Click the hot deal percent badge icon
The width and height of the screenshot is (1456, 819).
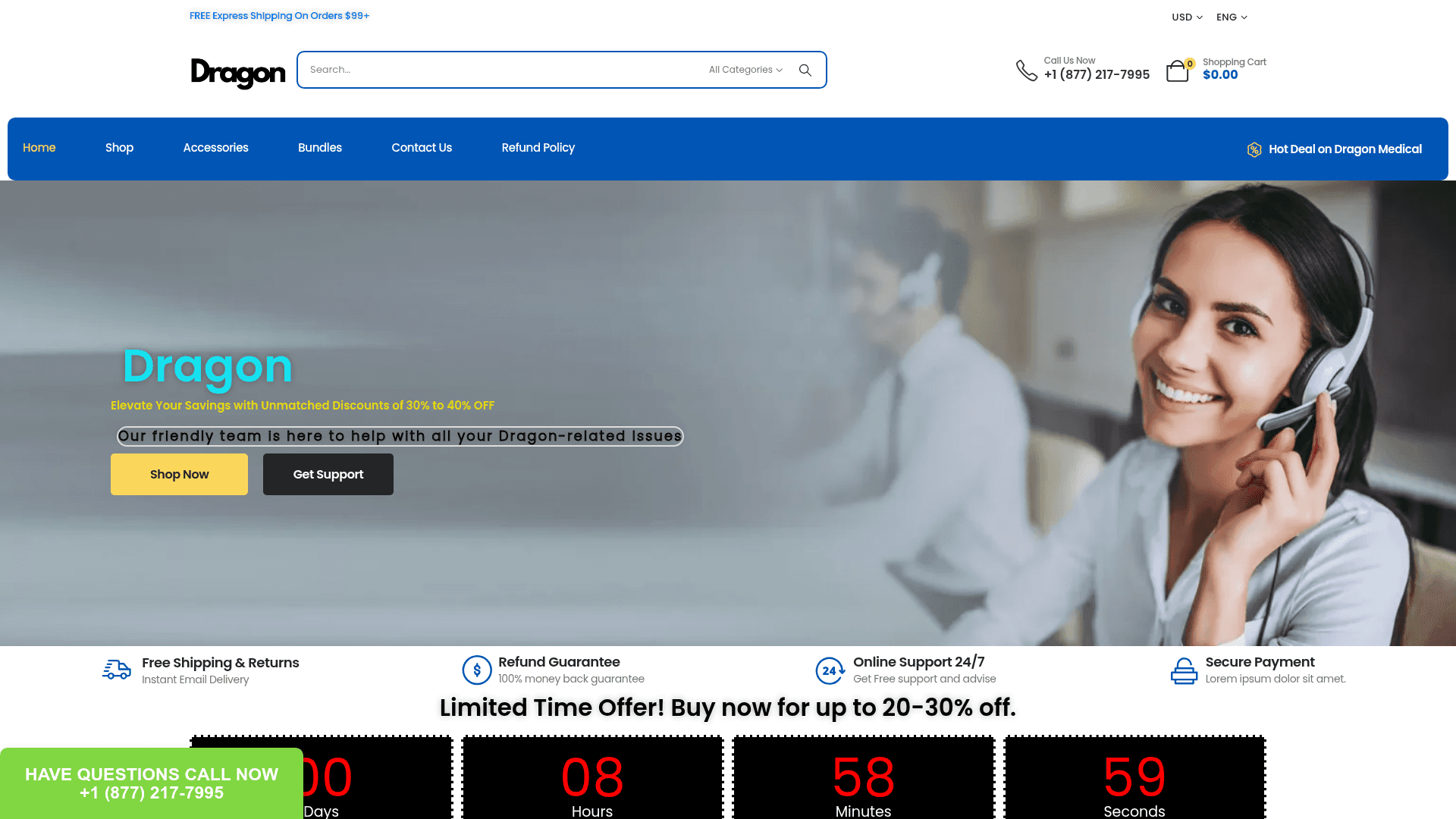[x=1254, y=149]
